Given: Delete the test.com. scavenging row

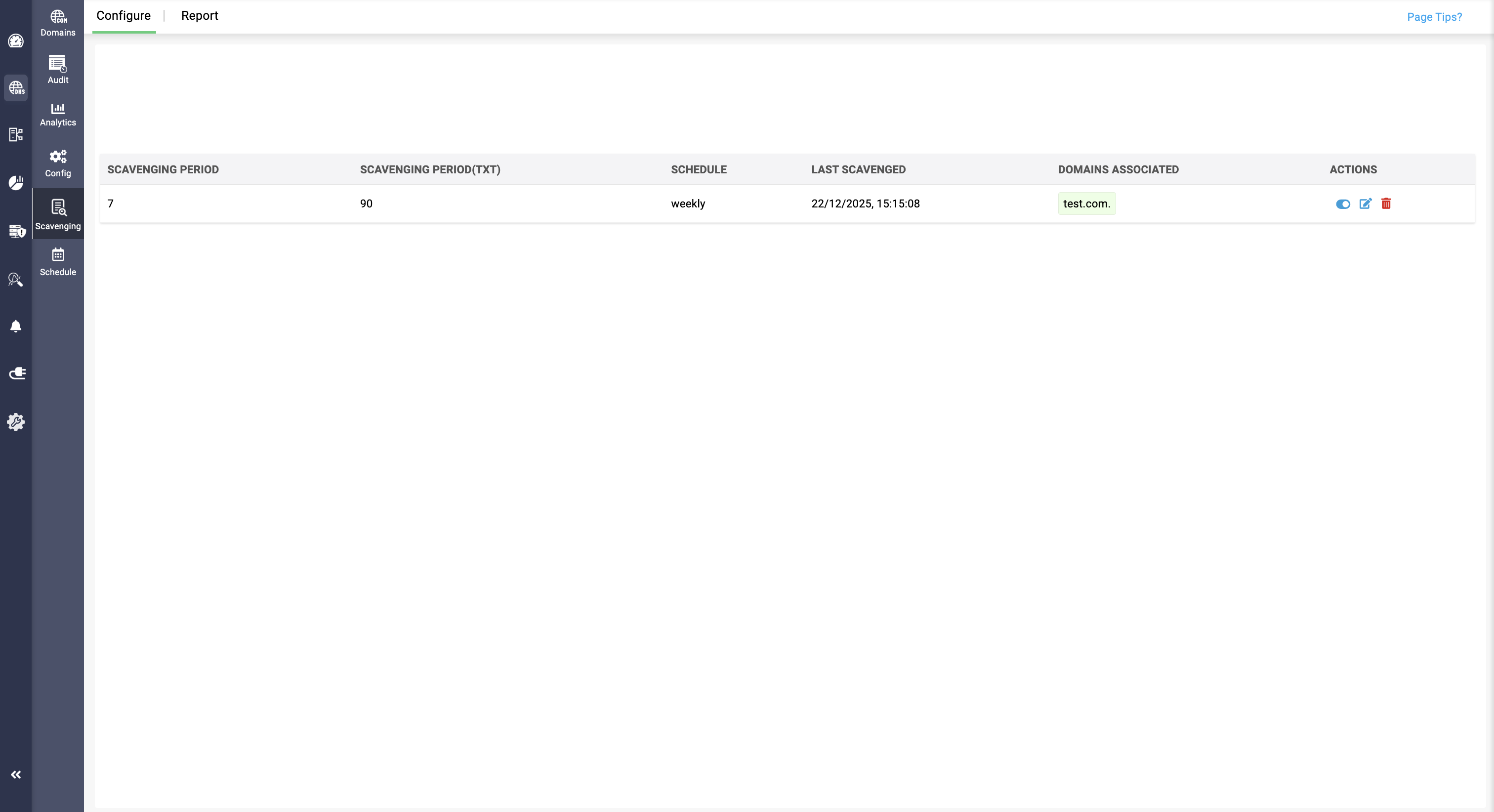Looking at the screenshot, I should (x=1386, y=203).
